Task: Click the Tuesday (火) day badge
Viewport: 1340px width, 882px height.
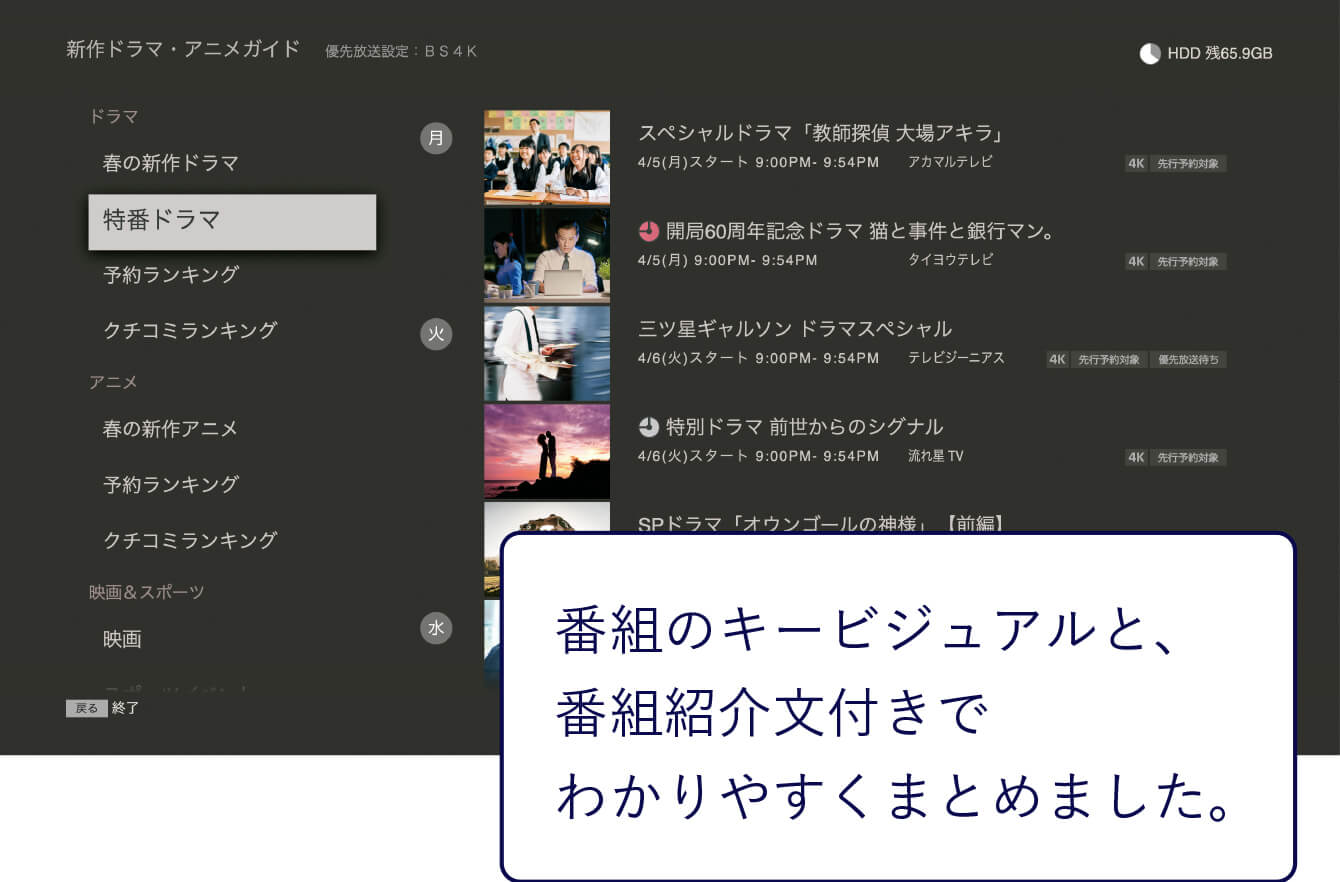Action: [x=436, y=334]
